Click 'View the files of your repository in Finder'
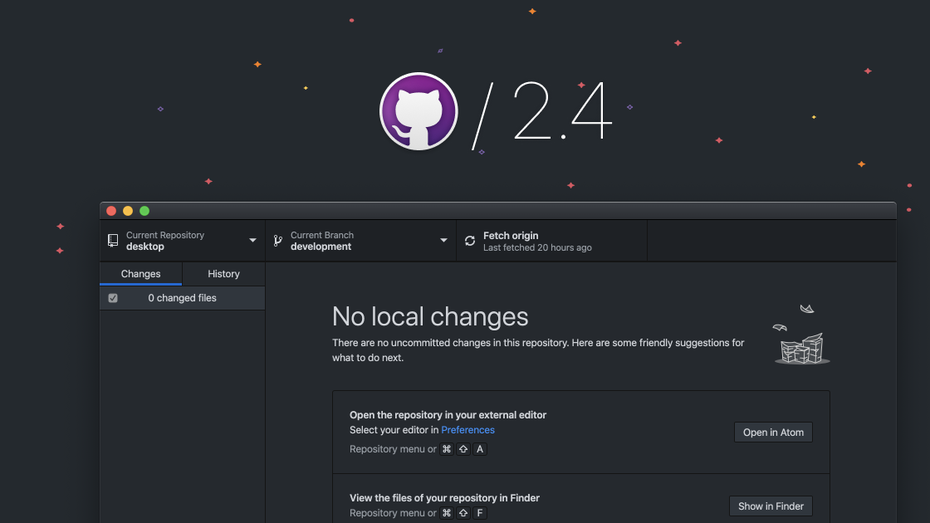Viewport: 930px width, 523px height. [444, 498]
